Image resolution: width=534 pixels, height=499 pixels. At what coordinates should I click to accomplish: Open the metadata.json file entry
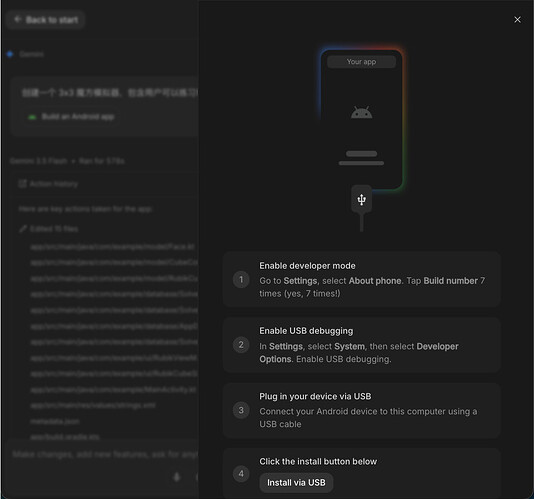click(55, 421)
